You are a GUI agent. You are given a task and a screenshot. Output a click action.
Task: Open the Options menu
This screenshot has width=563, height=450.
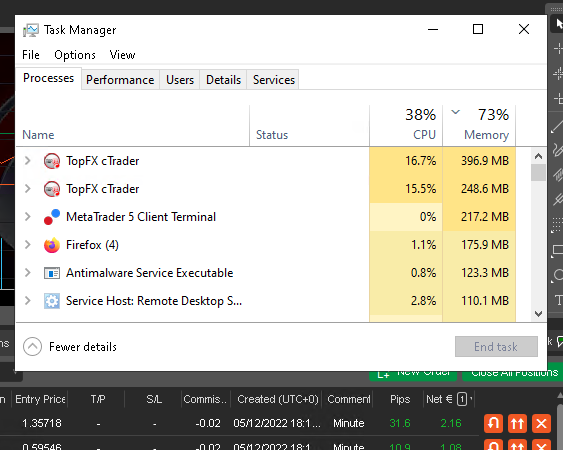[75, 55]
